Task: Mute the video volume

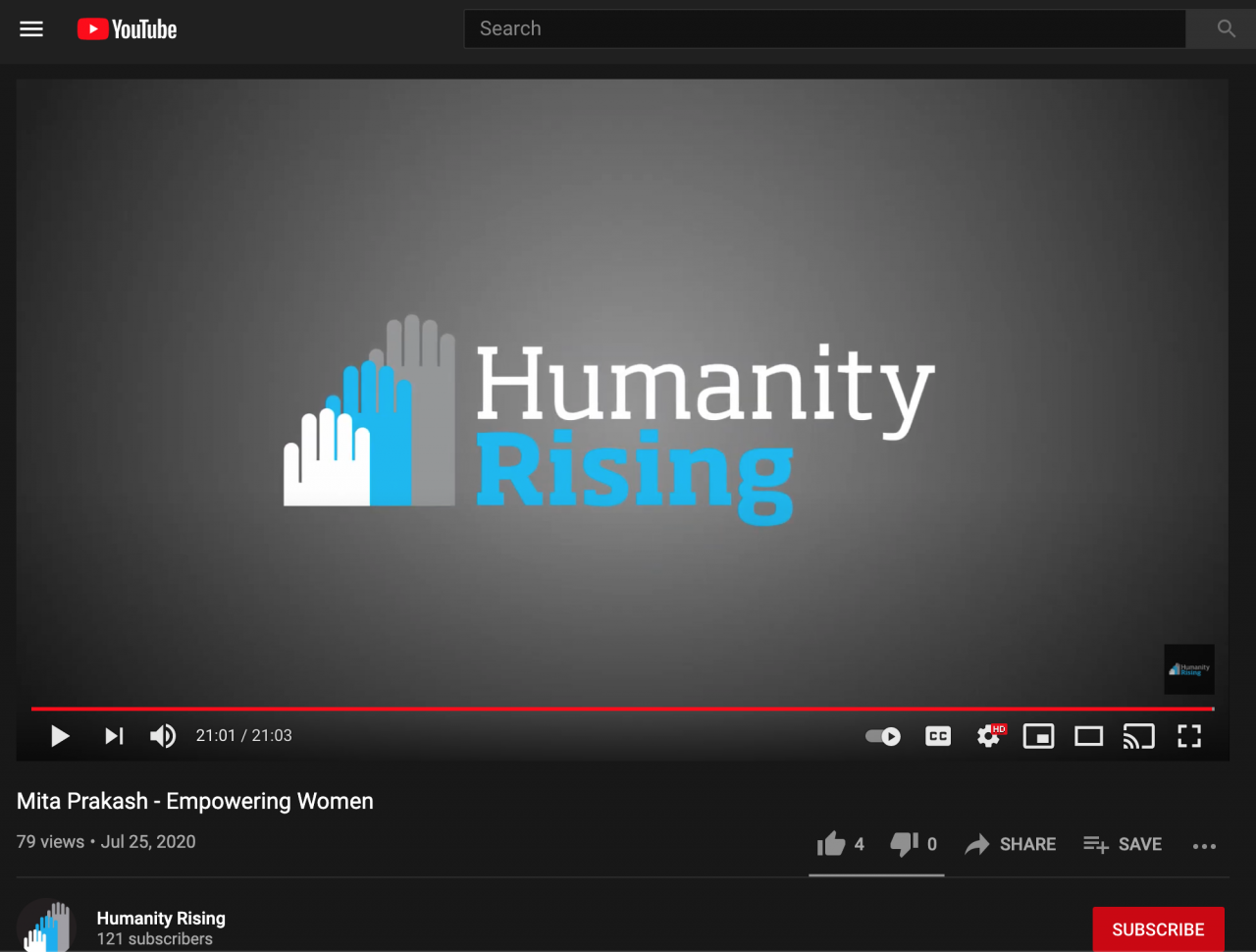Action: click(163, 736)
